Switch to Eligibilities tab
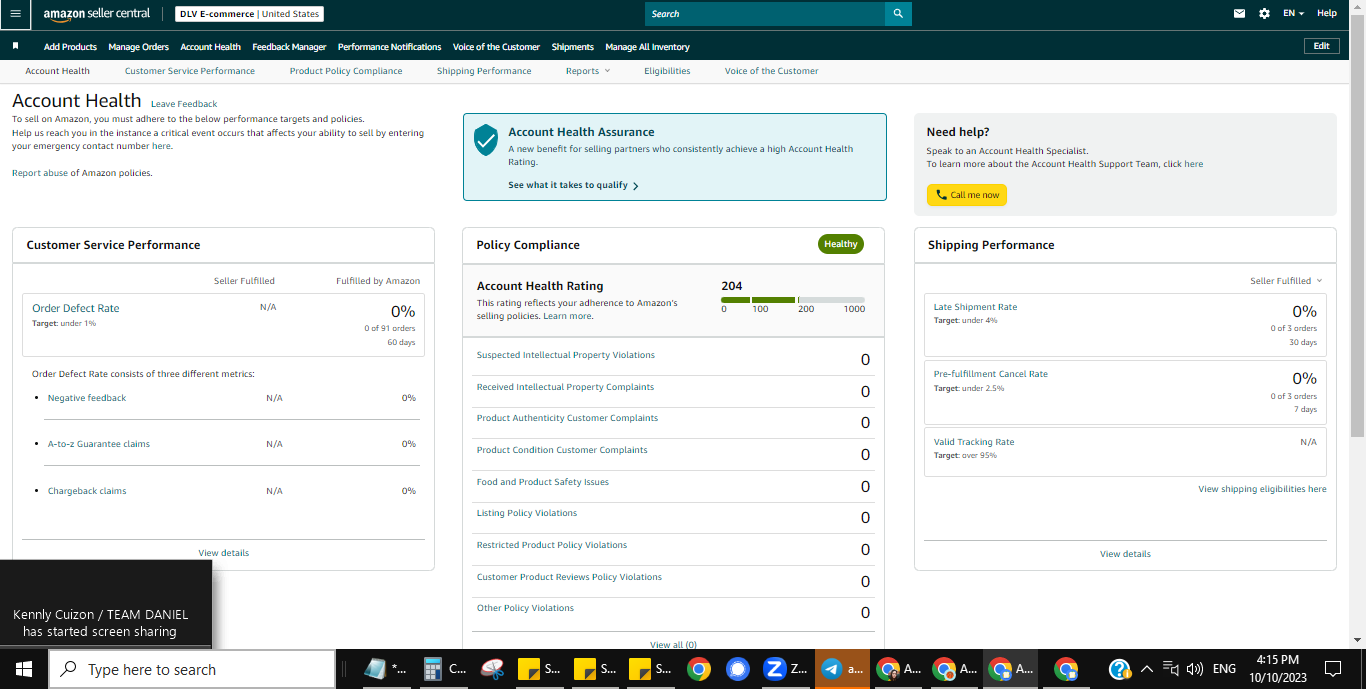The height and width of the screenshot is (689, 1366). (x=667, y=71)
